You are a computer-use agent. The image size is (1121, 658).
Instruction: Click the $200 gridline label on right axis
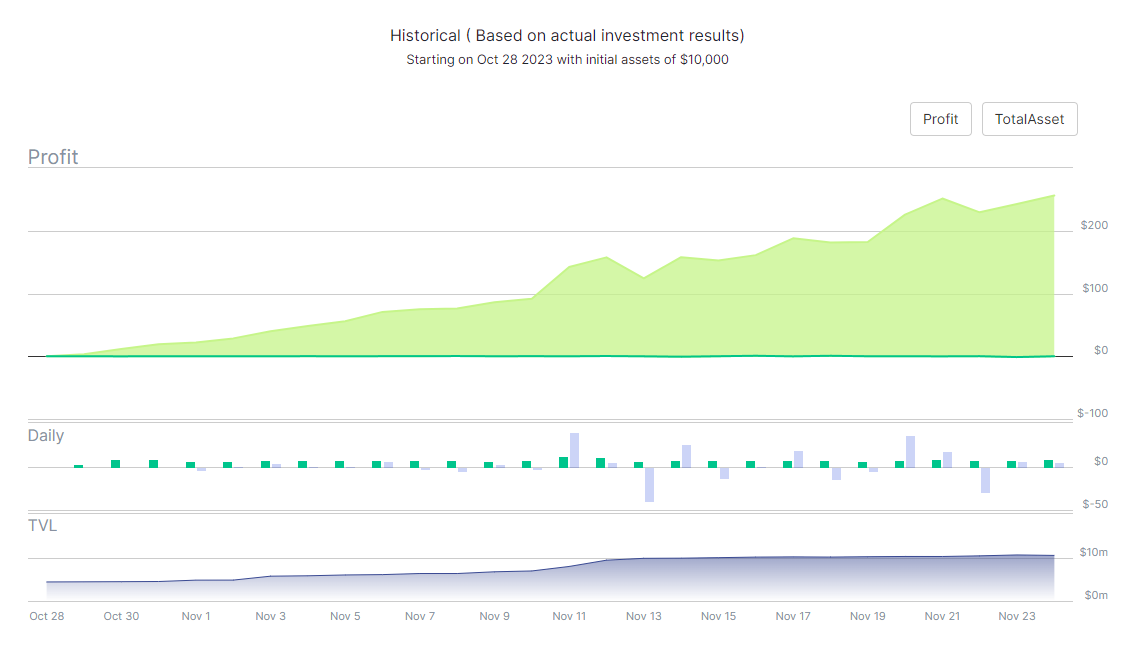[1095, 225]
